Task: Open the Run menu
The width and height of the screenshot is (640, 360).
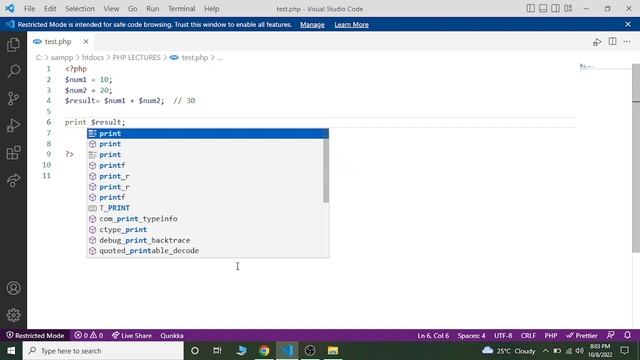Action: [x=153, y=9]
